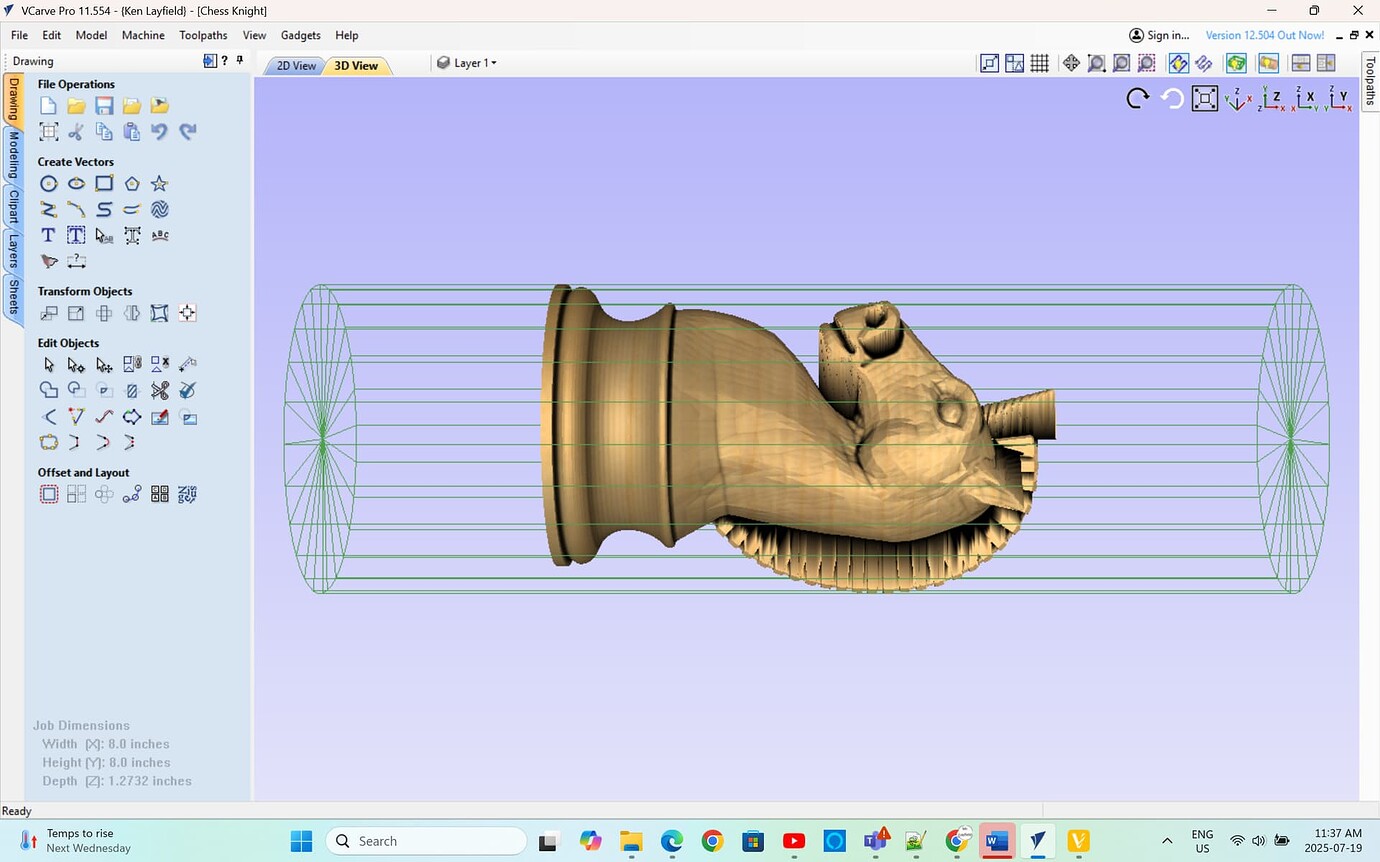Open the Create Text tool

pos(47,234)
